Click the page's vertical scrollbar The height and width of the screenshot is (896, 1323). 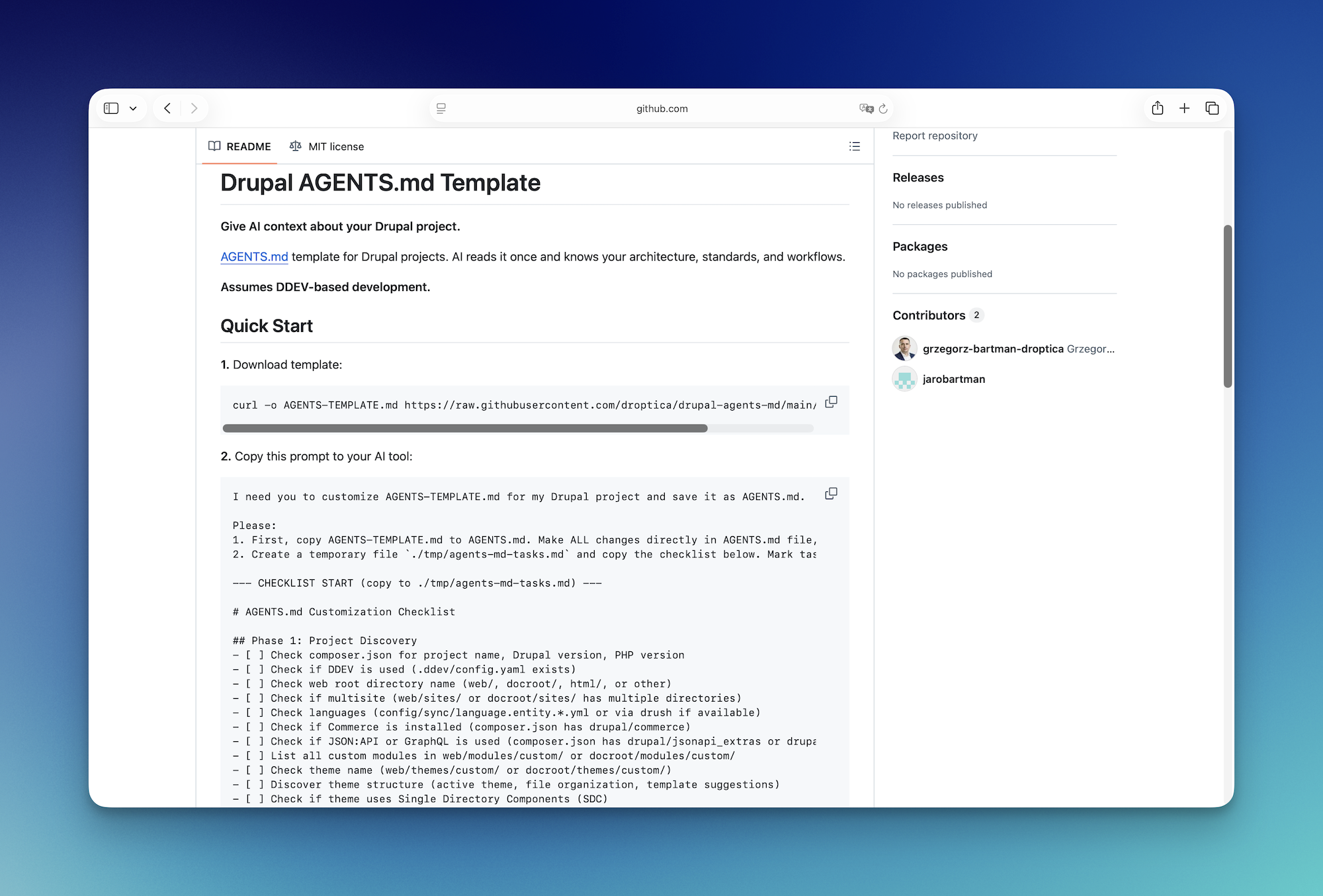point(1228,304)
